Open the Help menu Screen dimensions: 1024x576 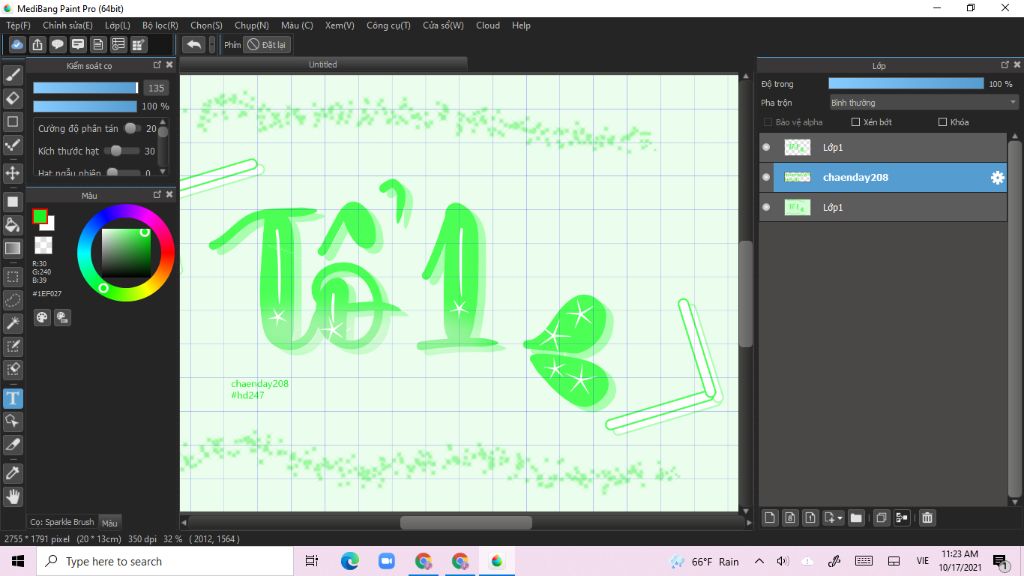pyautogui.click(x=521, y=25)
